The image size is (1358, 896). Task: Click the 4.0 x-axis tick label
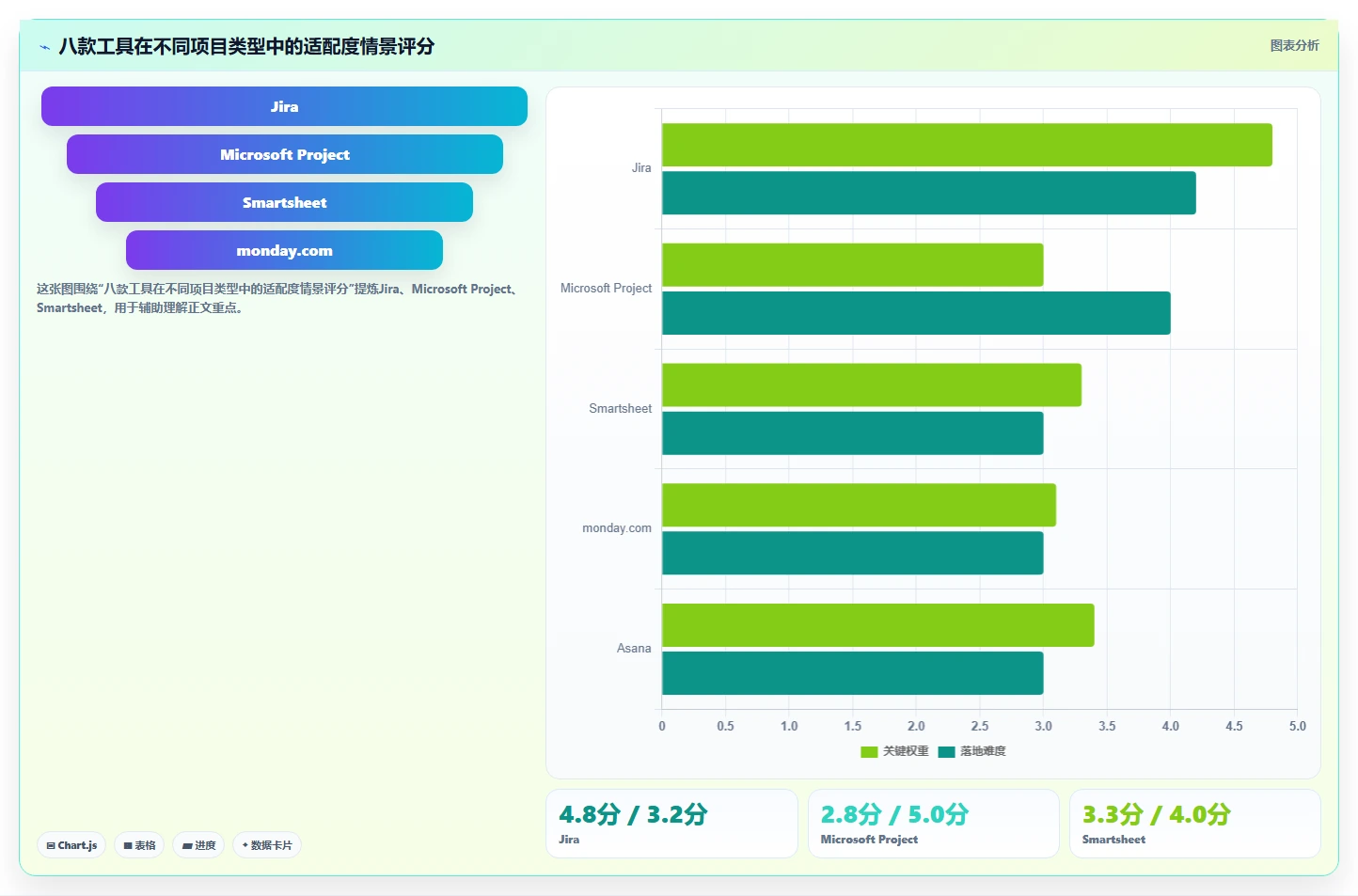pos(1170,726)
